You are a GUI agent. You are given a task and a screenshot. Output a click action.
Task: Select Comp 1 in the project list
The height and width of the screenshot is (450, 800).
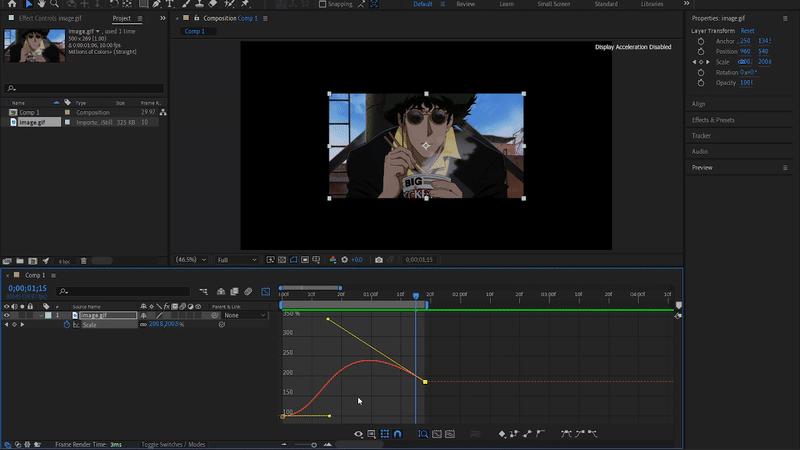[x=30, y=112]
